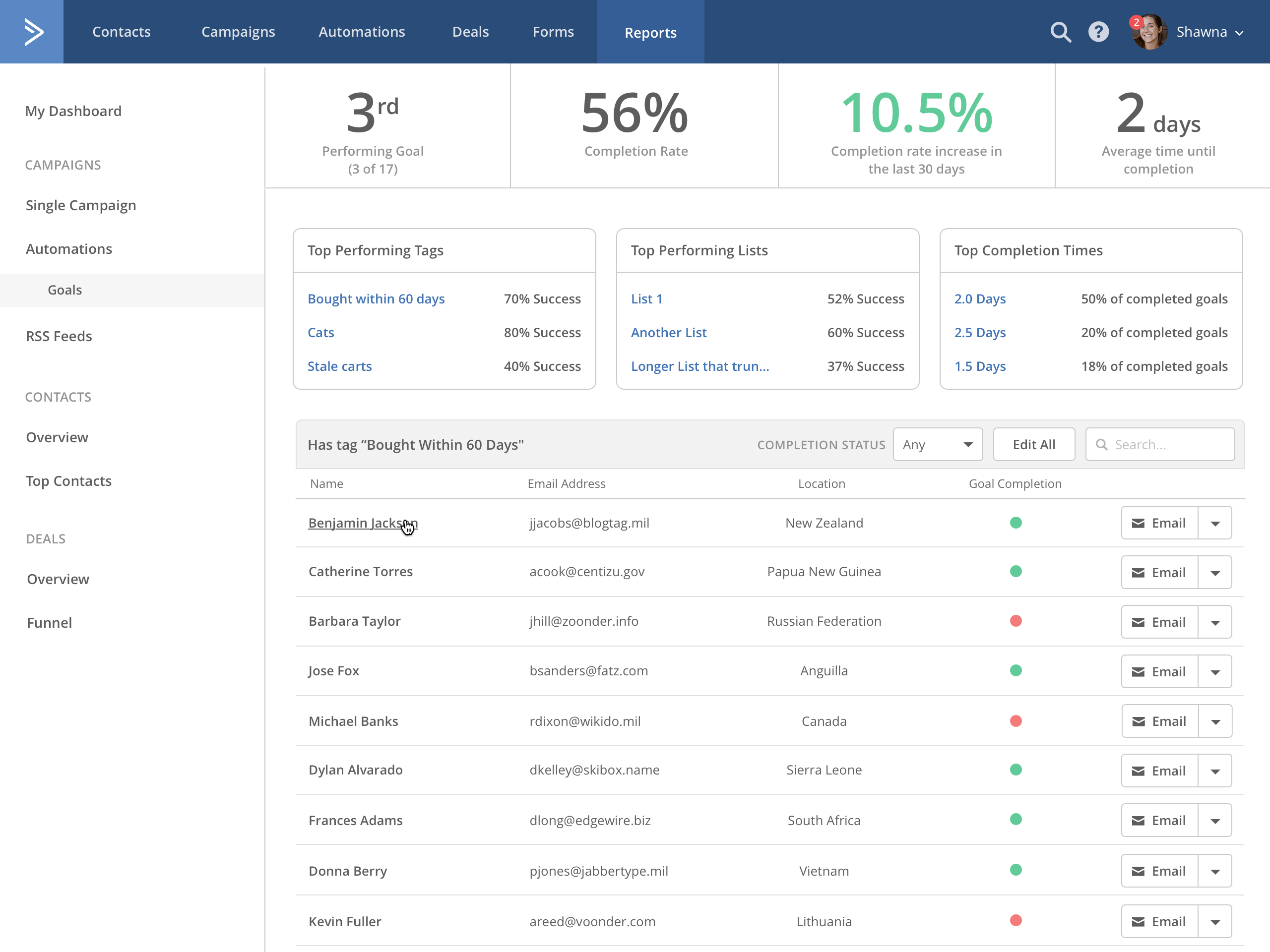Click the Cats tag link in Top Performing Tags
Viewport: 1270px width, 952px height.
click(322, 332)
